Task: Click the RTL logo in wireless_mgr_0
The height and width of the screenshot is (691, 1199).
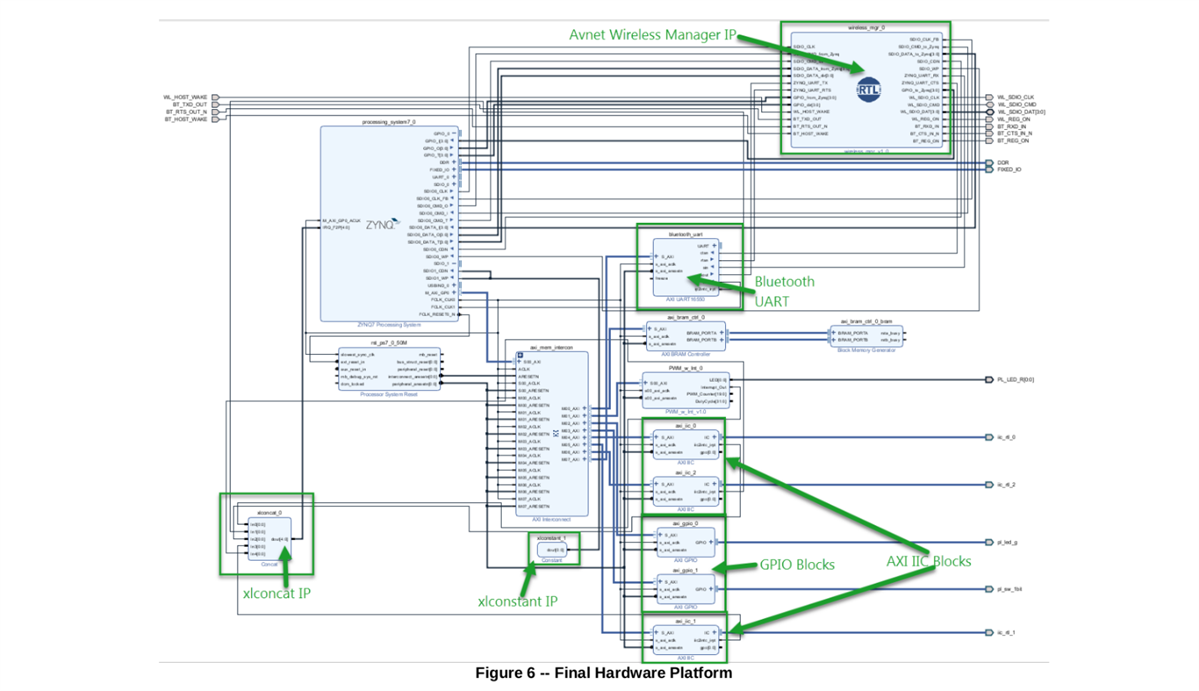Action: point(868,89)
